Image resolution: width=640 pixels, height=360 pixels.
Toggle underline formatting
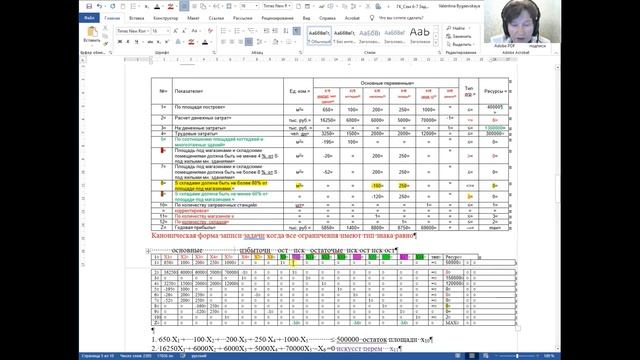pyautogui.click(x=136, y=42)
